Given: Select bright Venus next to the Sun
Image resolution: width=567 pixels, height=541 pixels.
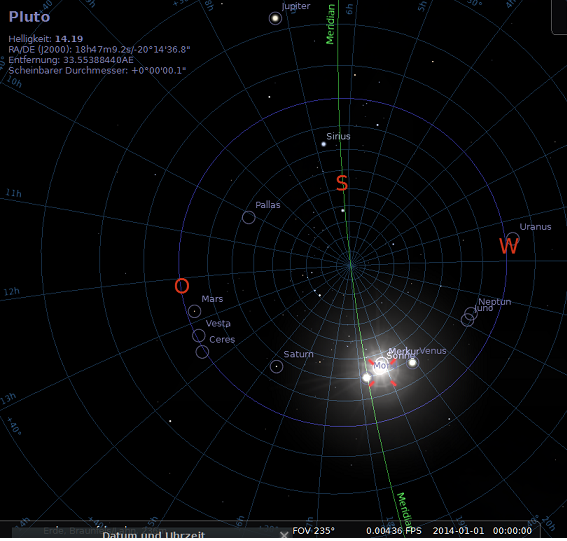Looking at the screenshot, I should pos(412,362).
